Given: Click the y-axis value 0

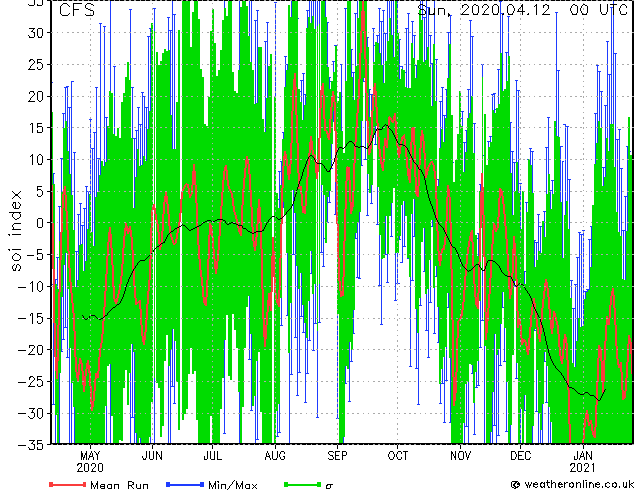Looking at the screenshot, I should 40,223.
